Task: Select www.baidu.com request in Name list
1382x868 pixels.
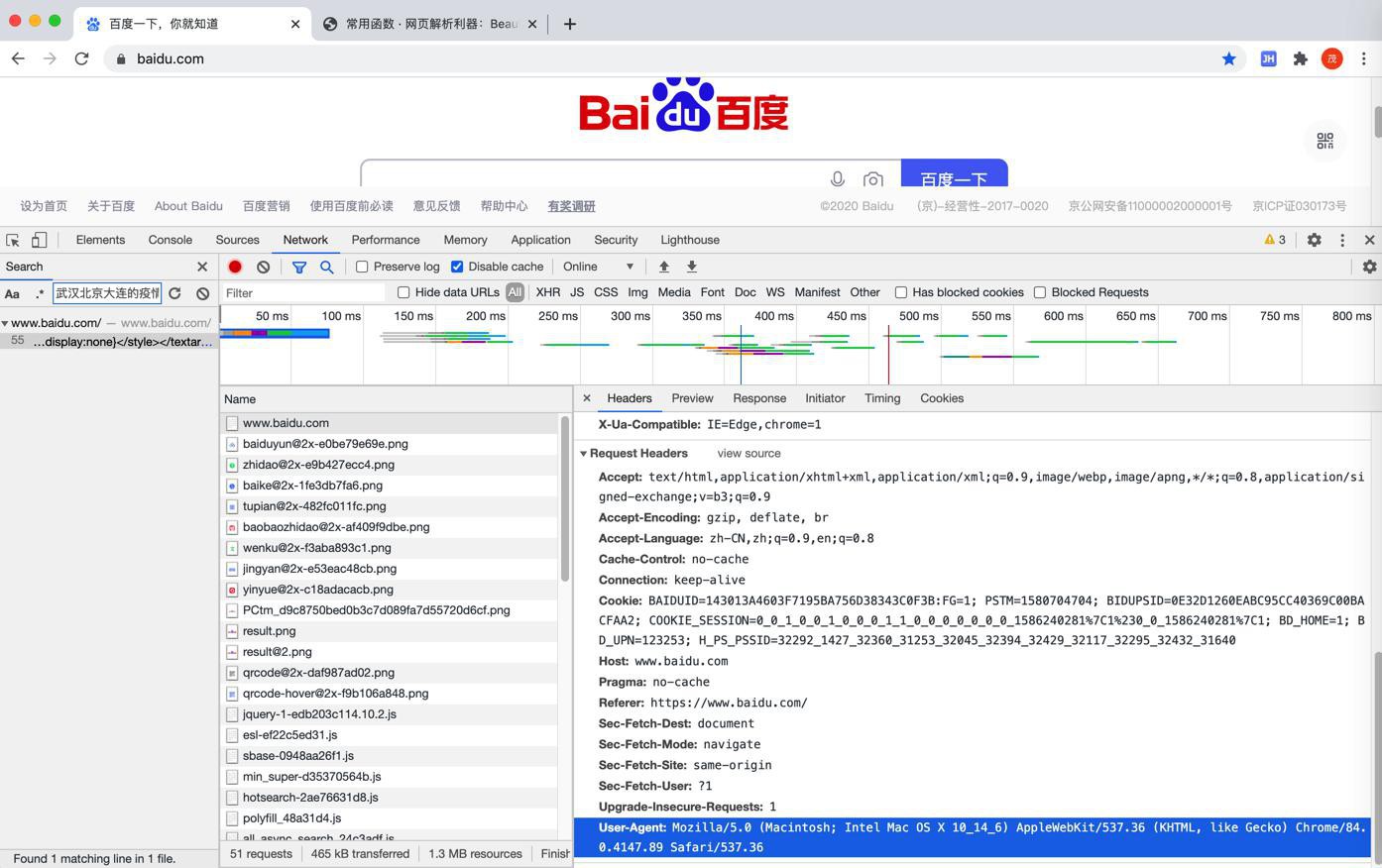Action: click(389, 423)
